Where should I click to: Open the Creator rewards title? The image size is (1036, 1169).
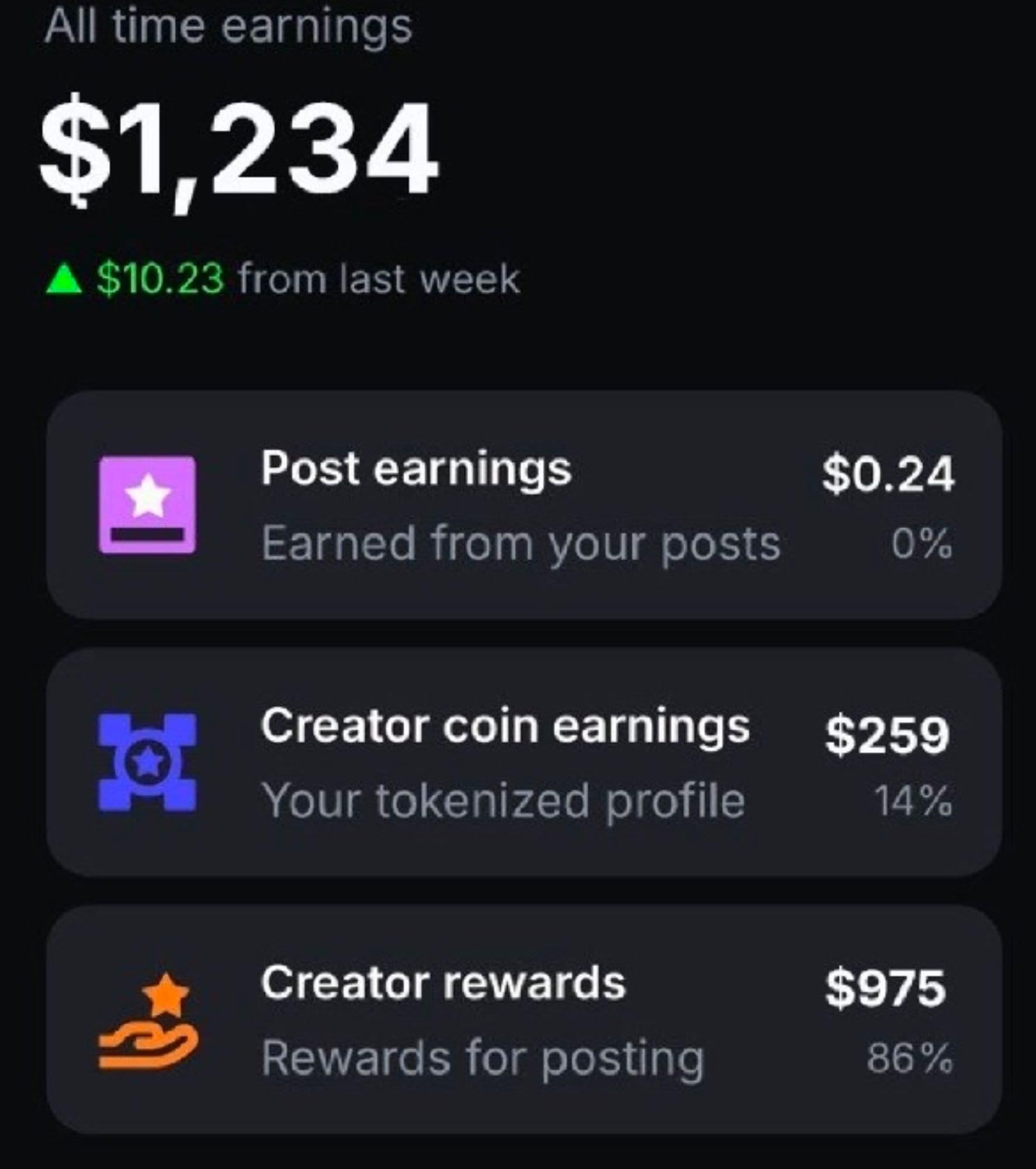tap(443, 983)
